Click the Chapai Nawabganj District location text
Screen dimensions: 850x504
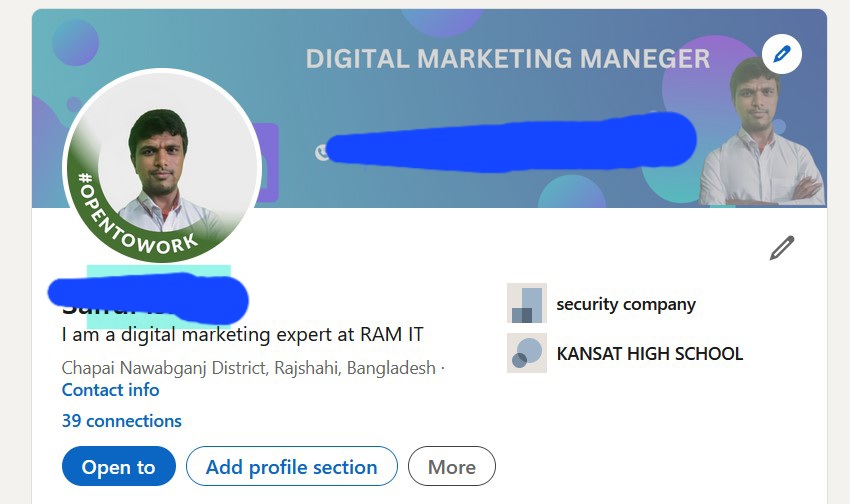point(249,368)
